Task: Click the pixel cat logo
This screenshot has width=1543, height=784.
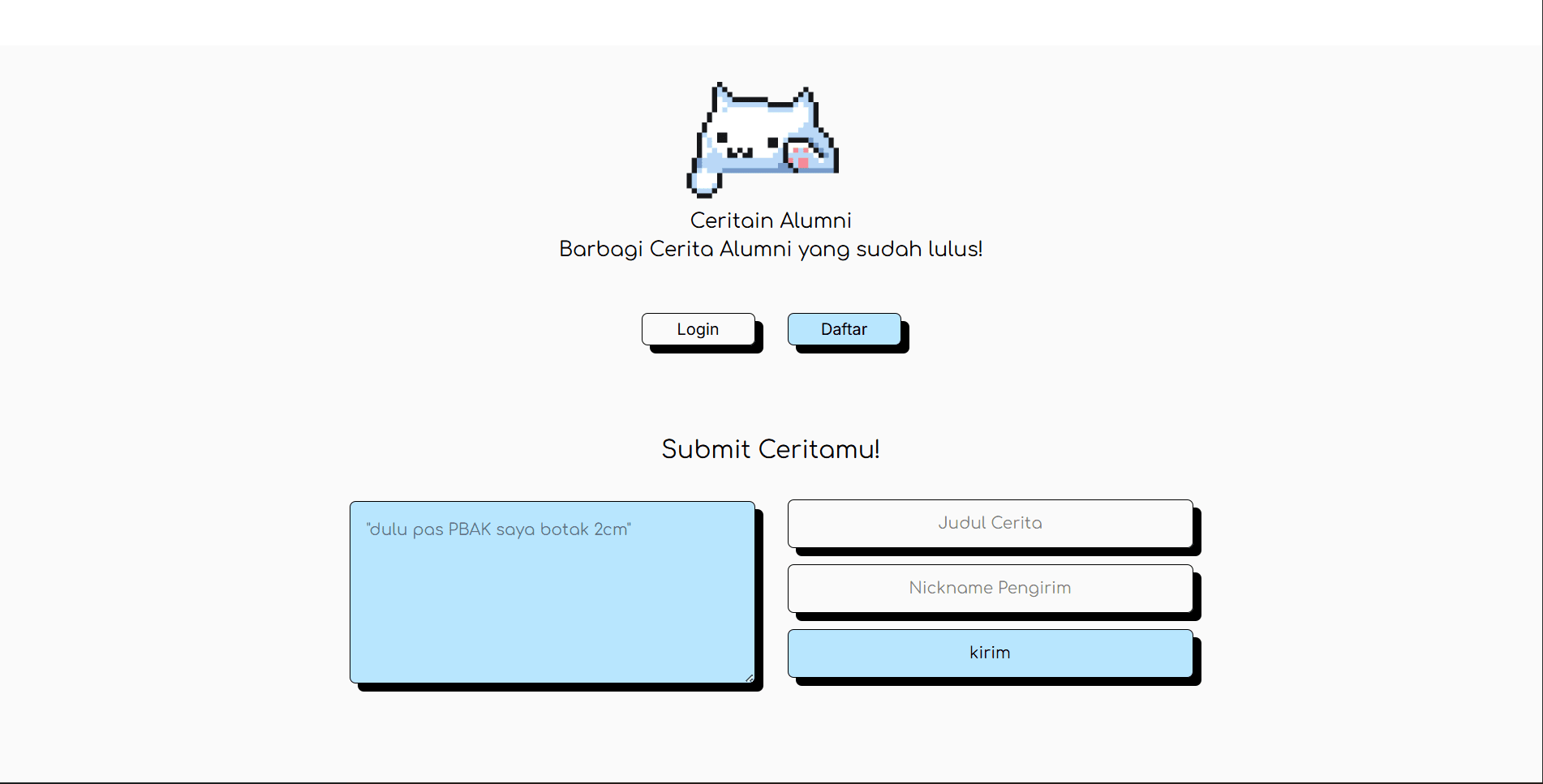Action: point(763,139)
